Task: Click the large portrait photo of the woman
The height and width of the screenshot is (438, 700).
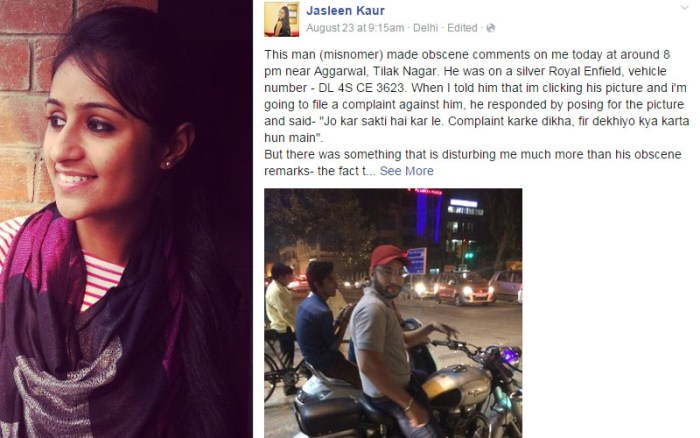Action: [x=126, y=219]
